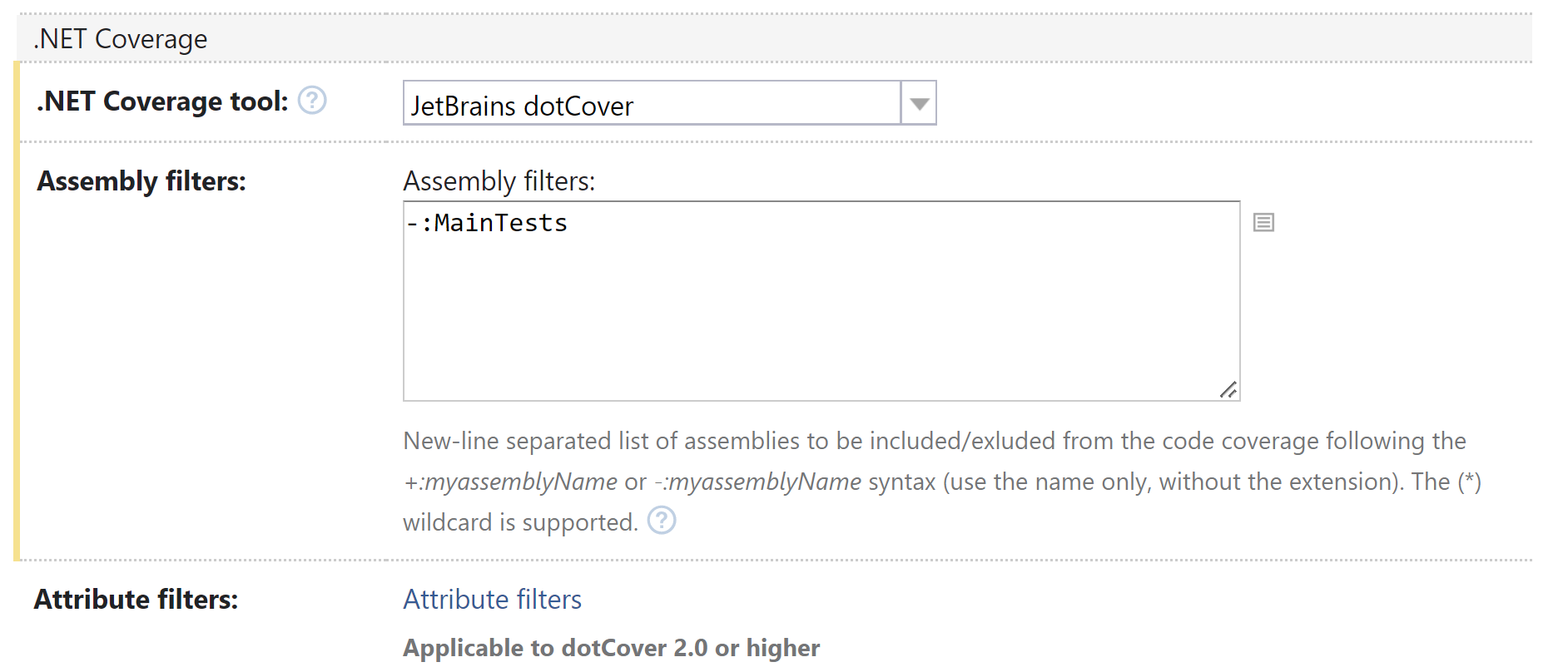Screen dimensions: 1568x672
Task: Open help icon after "wildcard is supported"
Action: pos(662,521)
